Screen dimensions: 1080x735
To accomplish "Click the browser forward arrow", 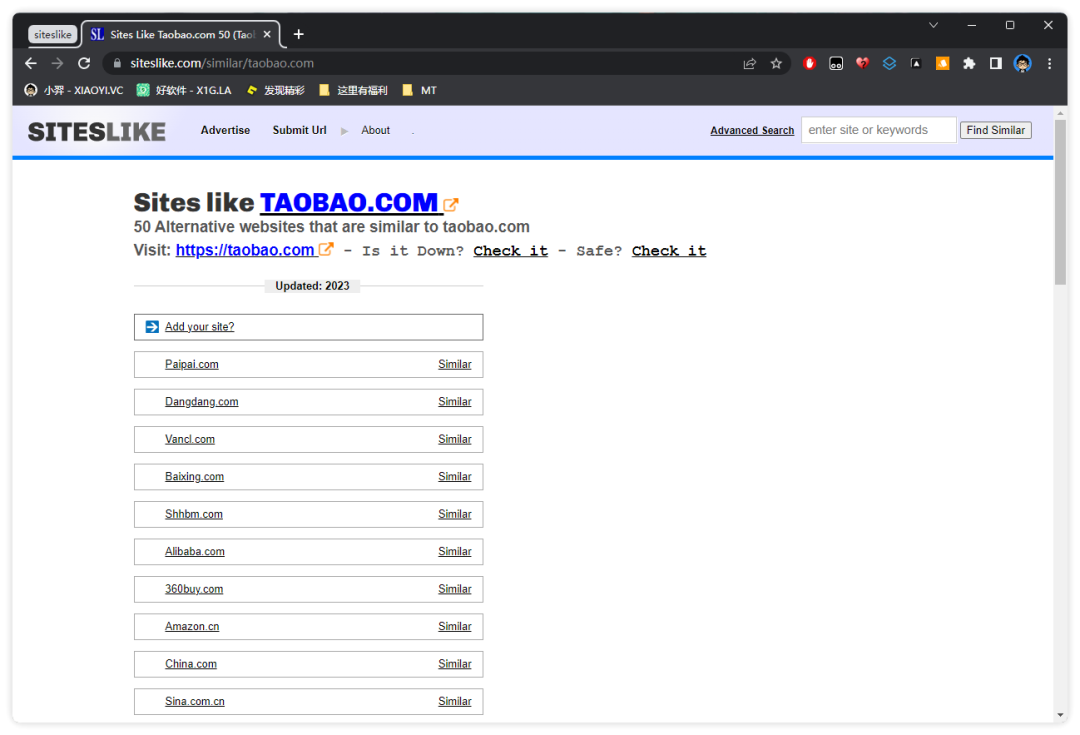I will [57, 63].
